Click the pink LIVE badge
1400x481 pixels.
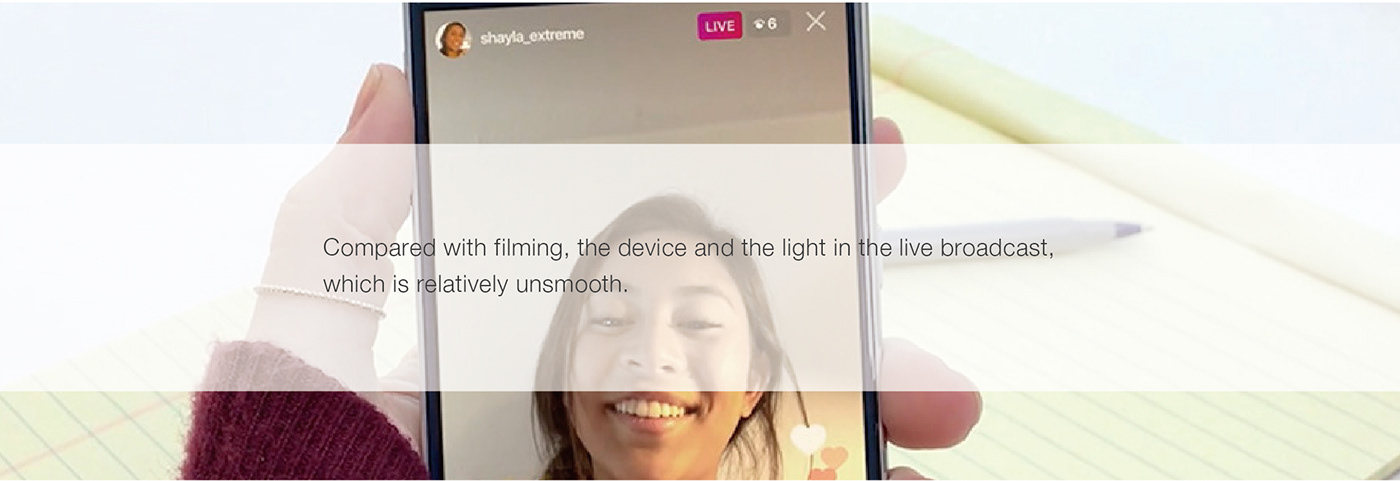[719, 26]
